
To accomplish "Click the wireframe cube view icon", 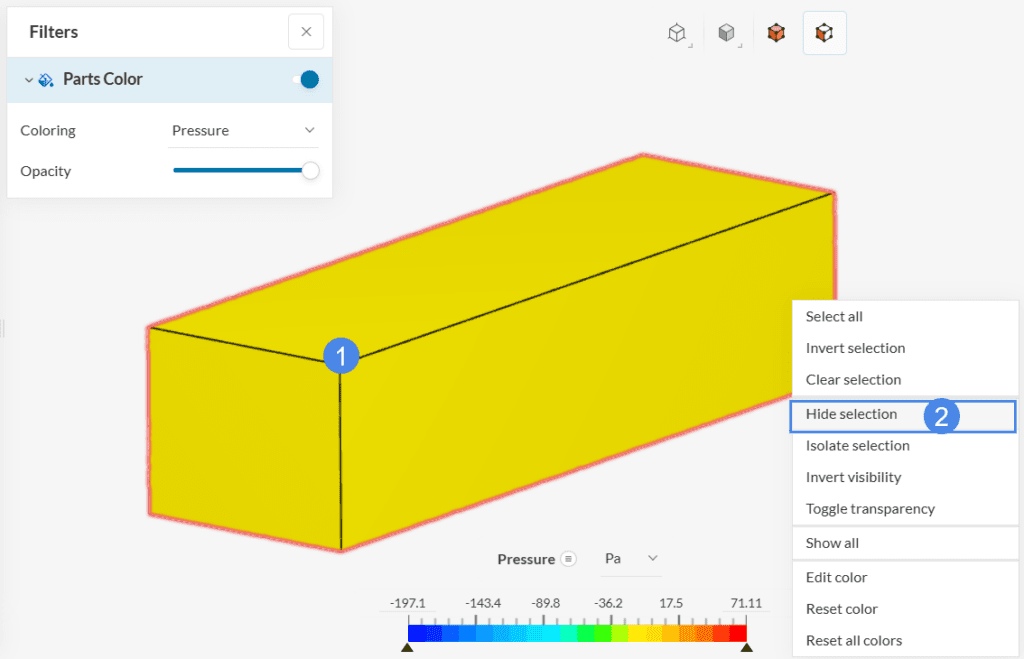I will pos(678,33).
